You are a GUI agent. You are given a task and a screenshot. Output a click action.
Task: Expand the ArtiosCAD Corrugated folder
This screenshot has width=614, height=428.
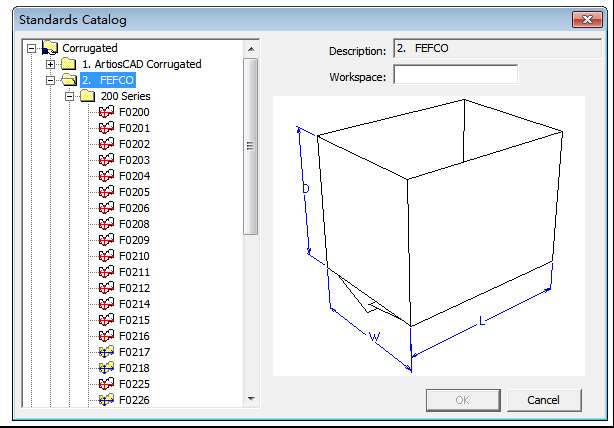(x=51, y=64)
